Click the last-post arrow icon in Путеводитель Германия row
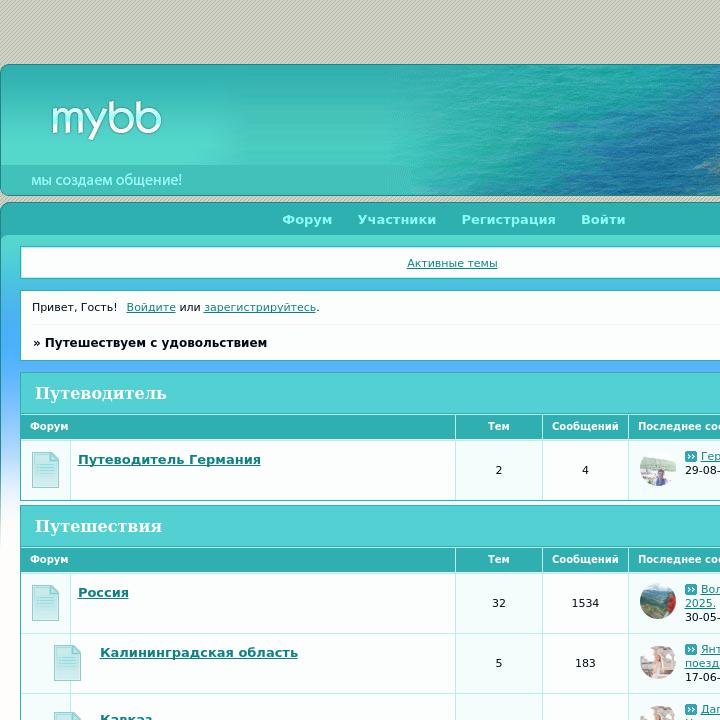720x720 pixels. click(691, 457)
